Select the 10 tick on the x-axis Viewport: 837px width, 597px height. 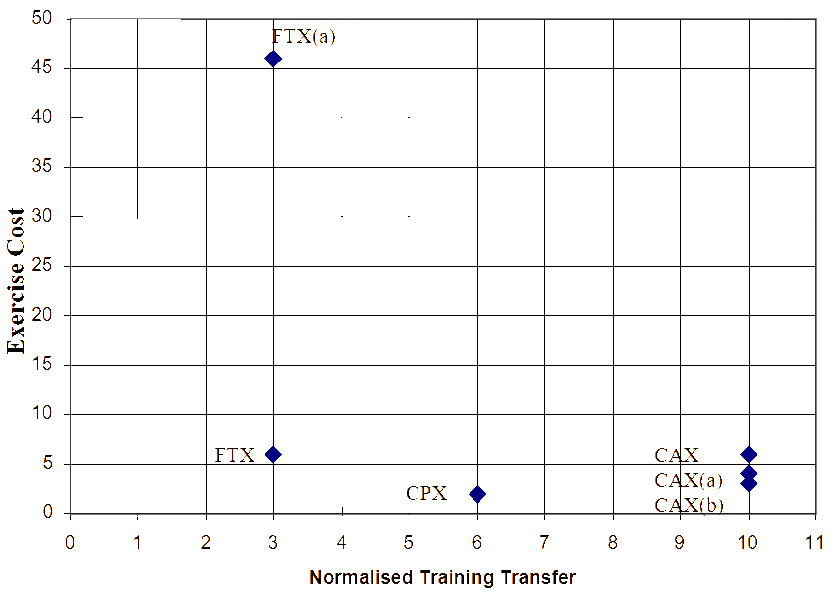(x=748, y=543)
